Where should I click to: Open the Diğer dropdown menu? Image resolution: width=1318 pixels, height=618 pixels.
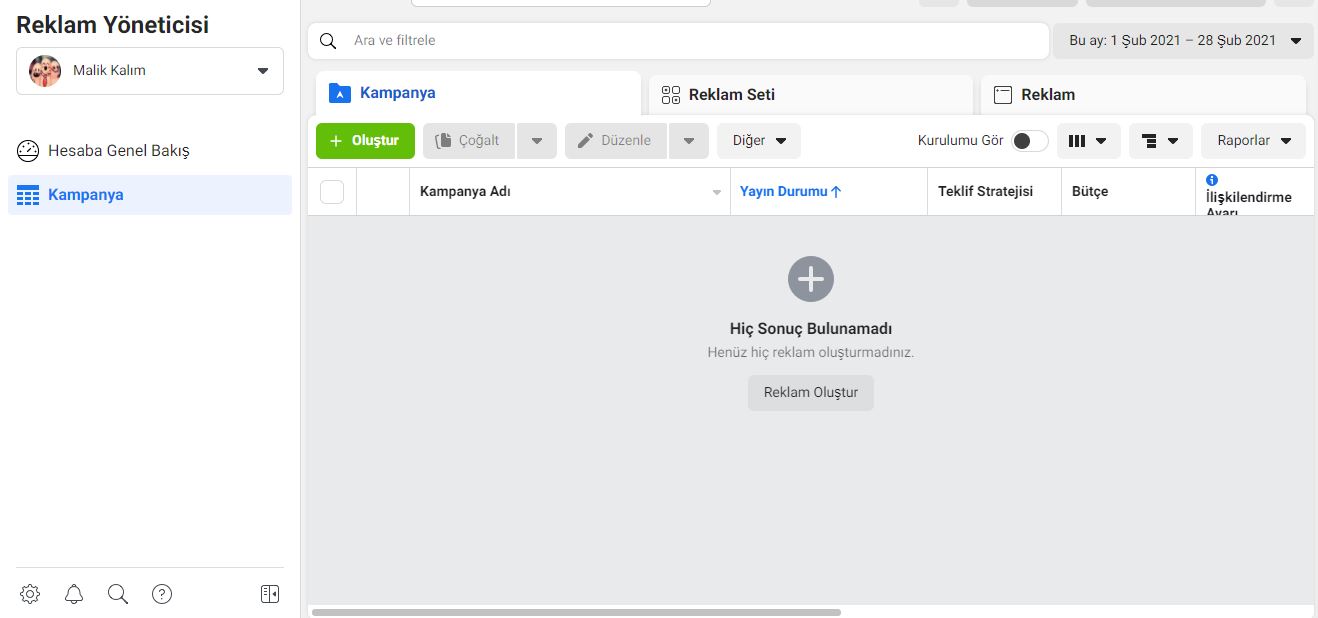(759, 141)
